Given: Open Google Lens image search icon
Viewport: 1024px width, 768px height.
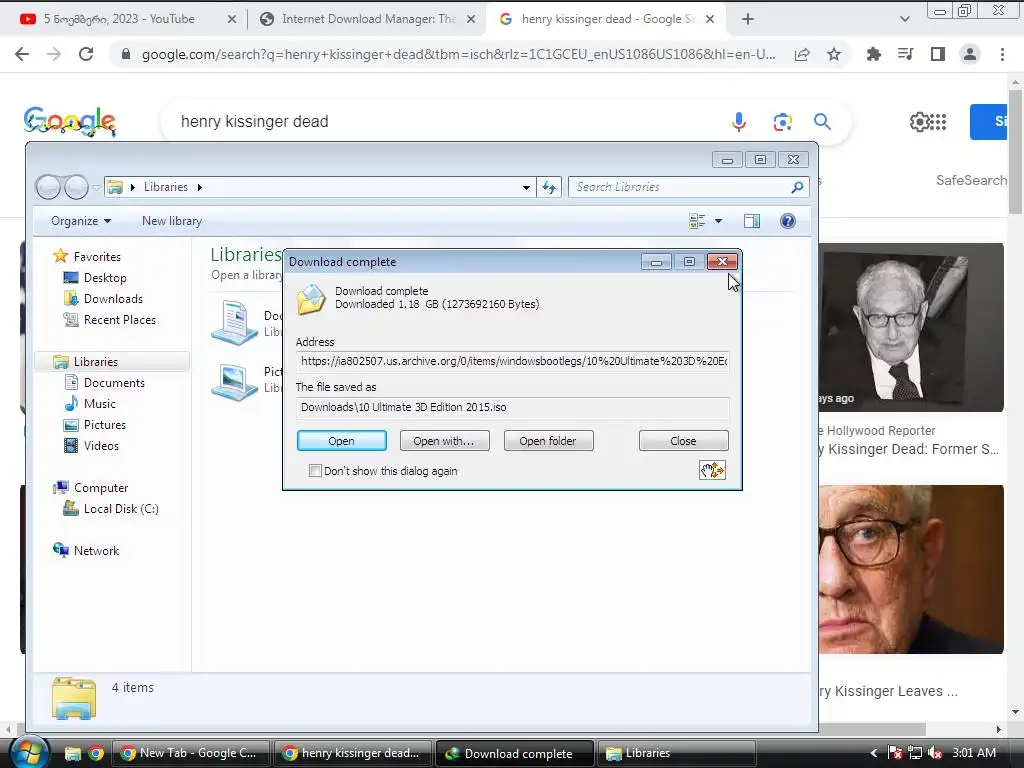Looking at the screenshot, I should 782,121.
